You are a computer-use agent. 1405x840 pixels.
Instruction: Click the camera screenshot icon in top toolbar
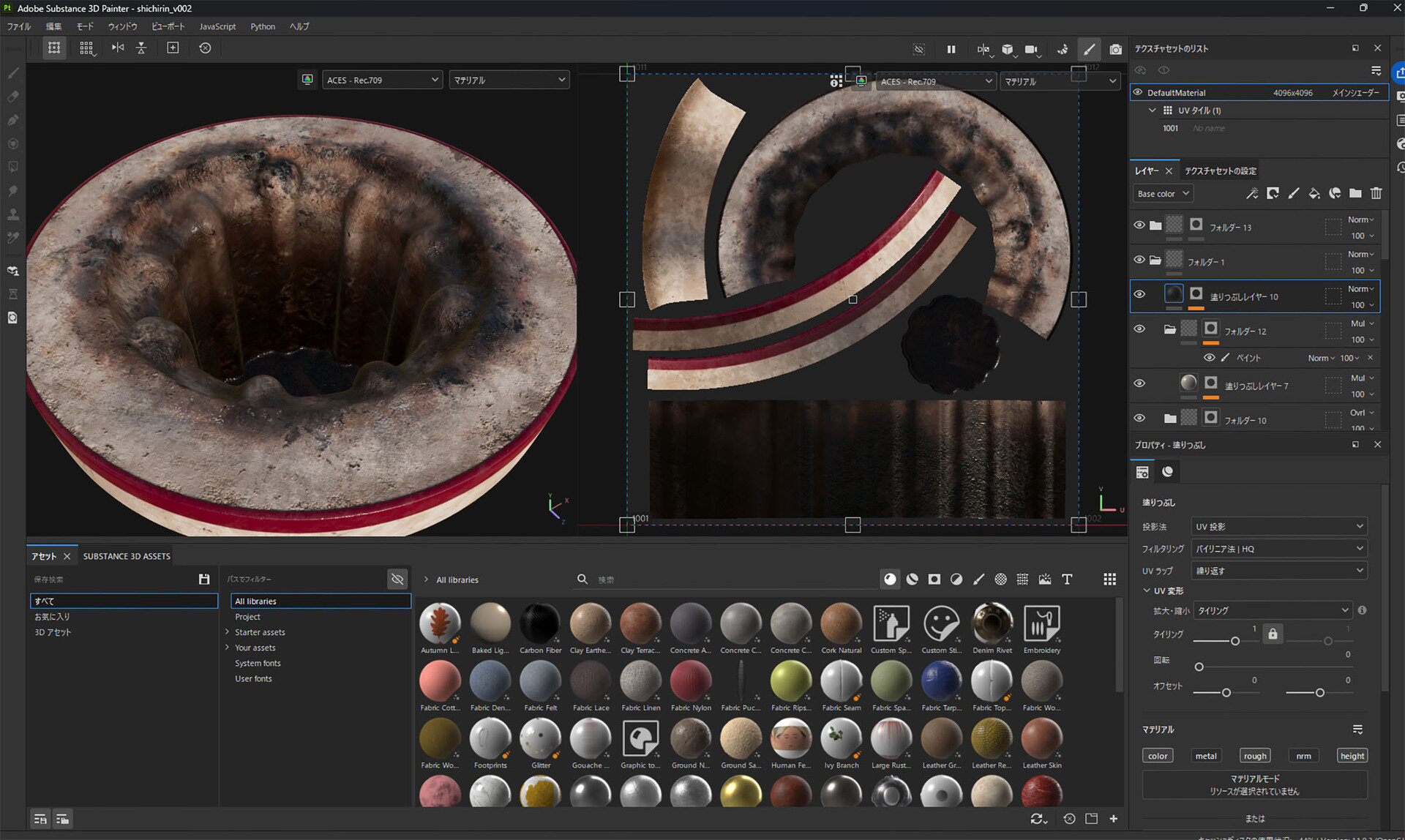(x=1115, y=49)
